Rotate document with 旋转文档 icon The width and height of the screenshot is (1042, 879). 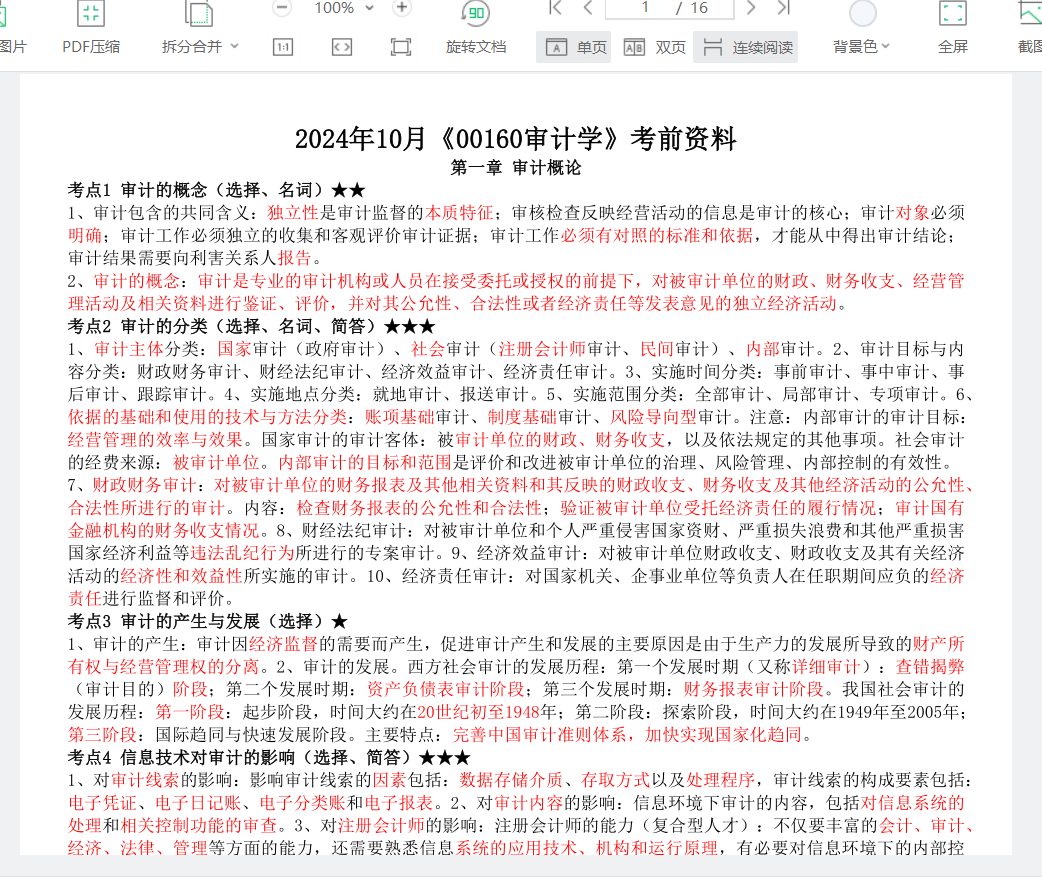point(475,13)
